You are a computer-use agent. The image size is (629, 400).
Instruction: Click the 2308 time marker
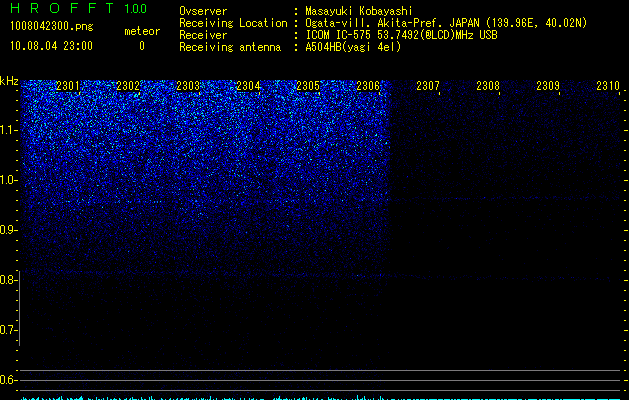[488, 86]
